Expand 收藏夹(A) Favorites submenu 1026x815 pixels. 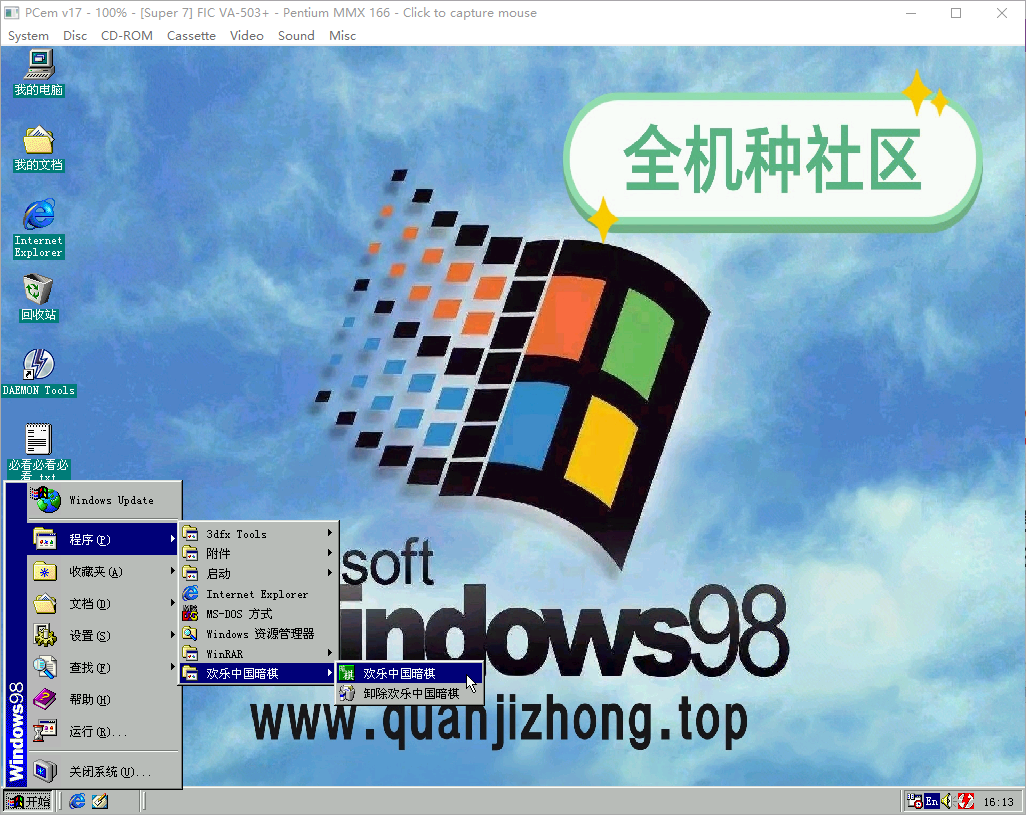[103, 571]
